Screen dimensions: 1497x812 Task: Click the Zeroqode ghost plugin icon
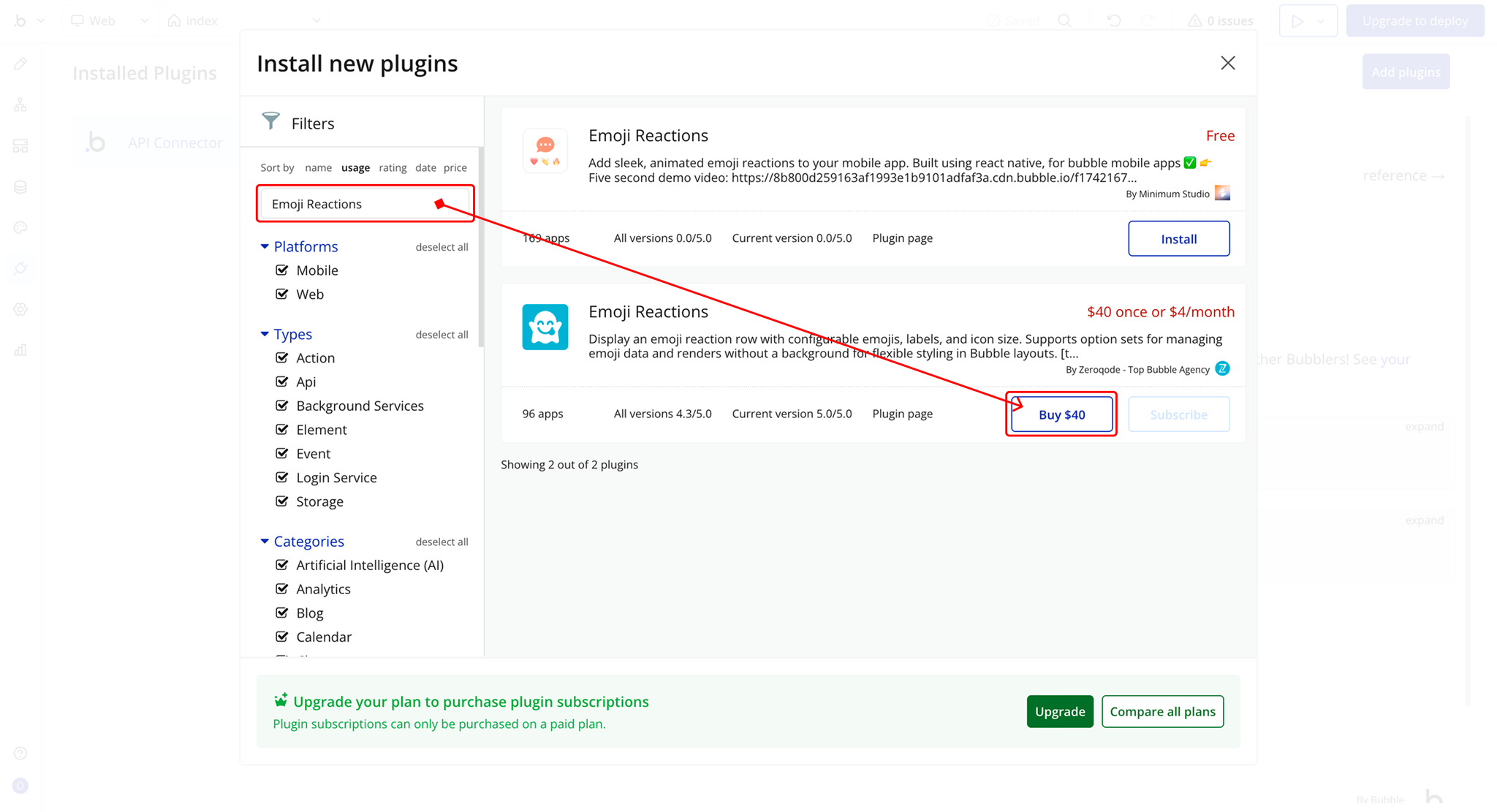pyautogui.click(x=545, y=327)
